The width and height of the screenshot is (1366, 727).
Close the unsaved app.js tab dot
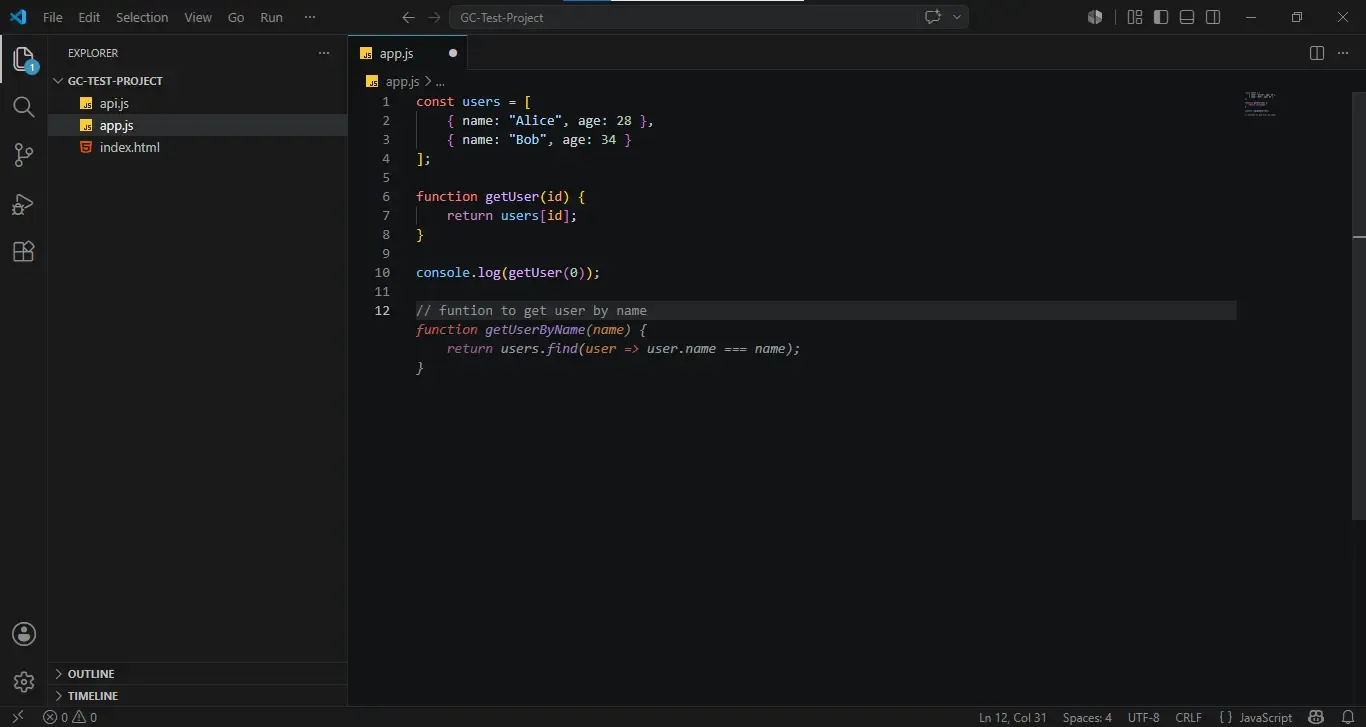(x=452, y=53)
